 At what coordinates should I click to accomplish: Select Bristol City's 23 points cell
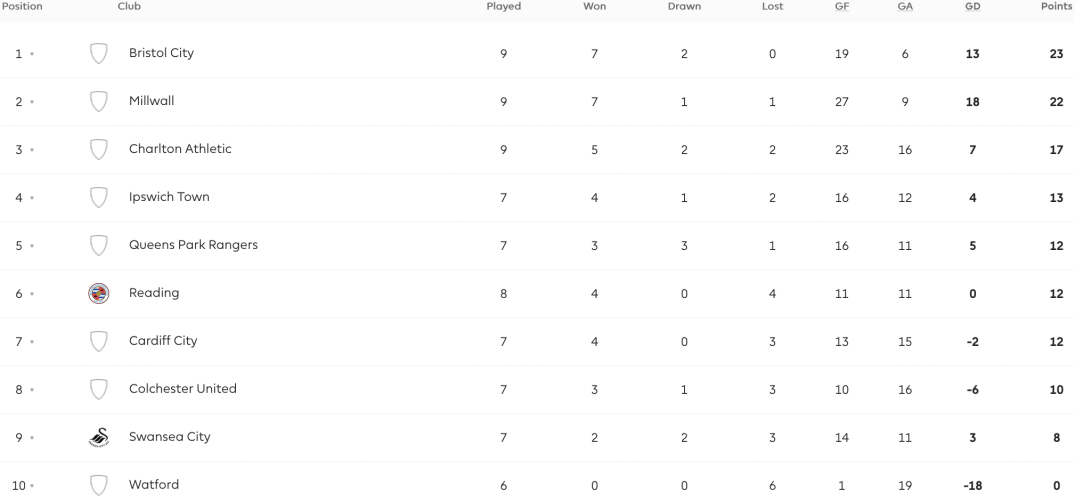coord(1056,53)
